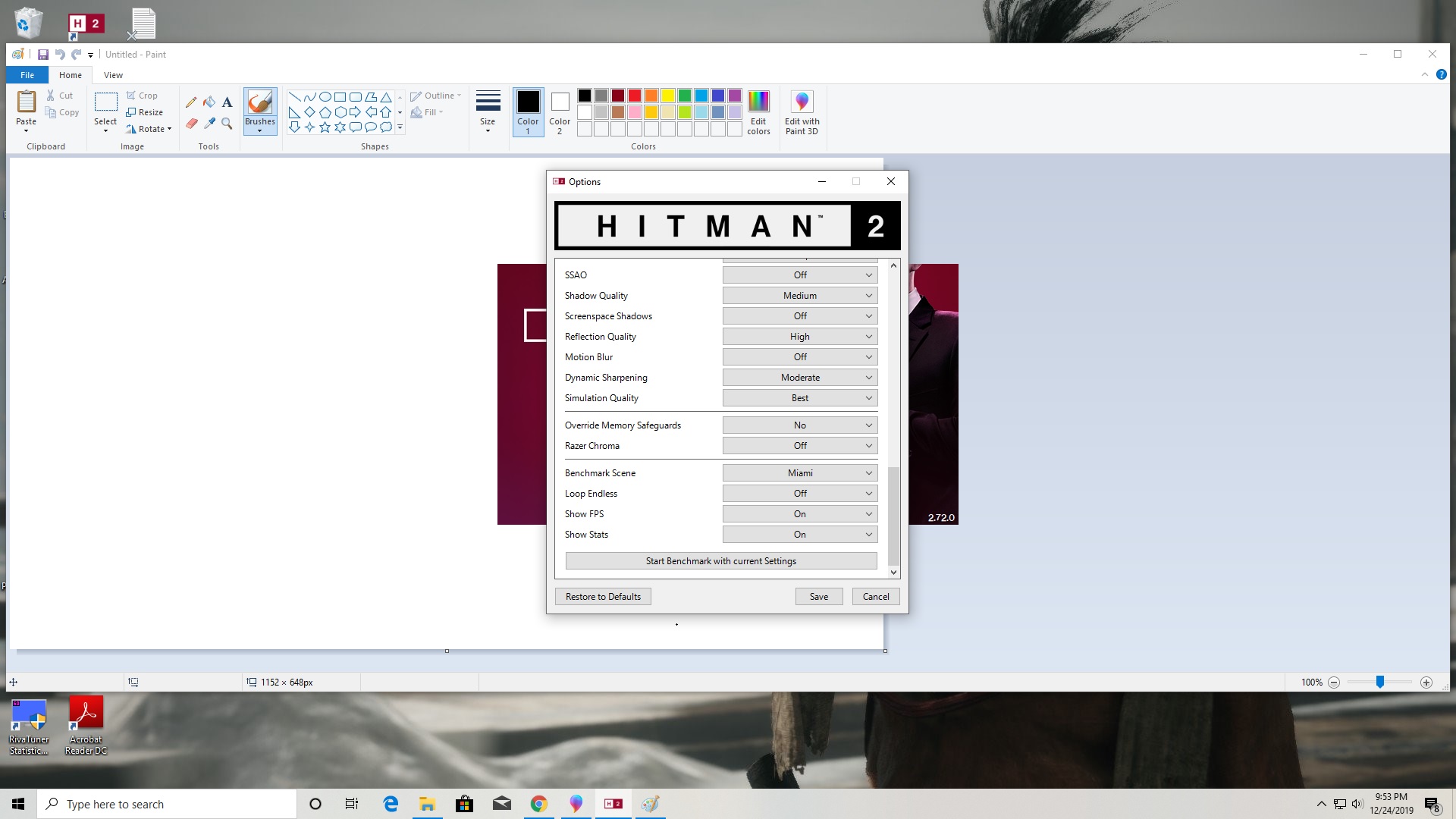
Task: Select Color 1 foreground button
Action: click(x=528, y=112)
